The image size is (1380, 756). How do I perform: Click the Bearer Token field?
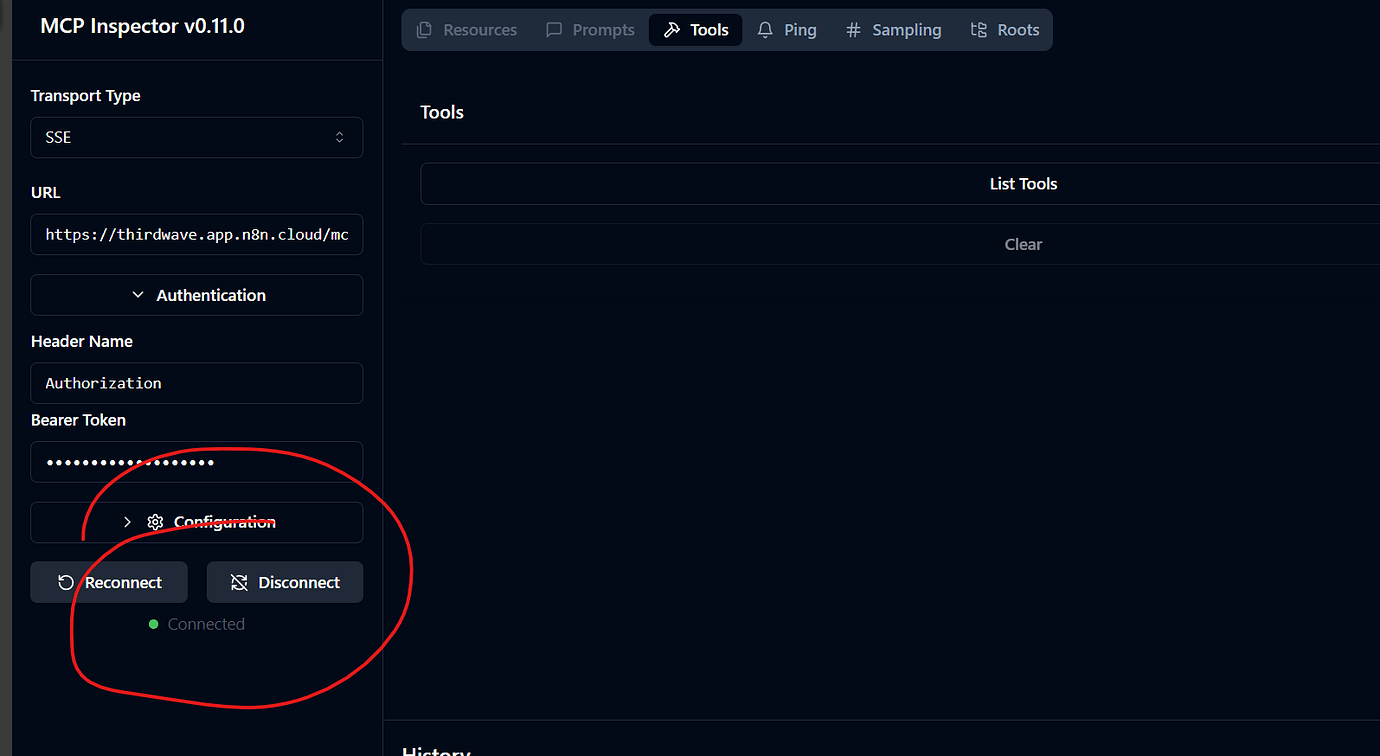coord(196,461)
